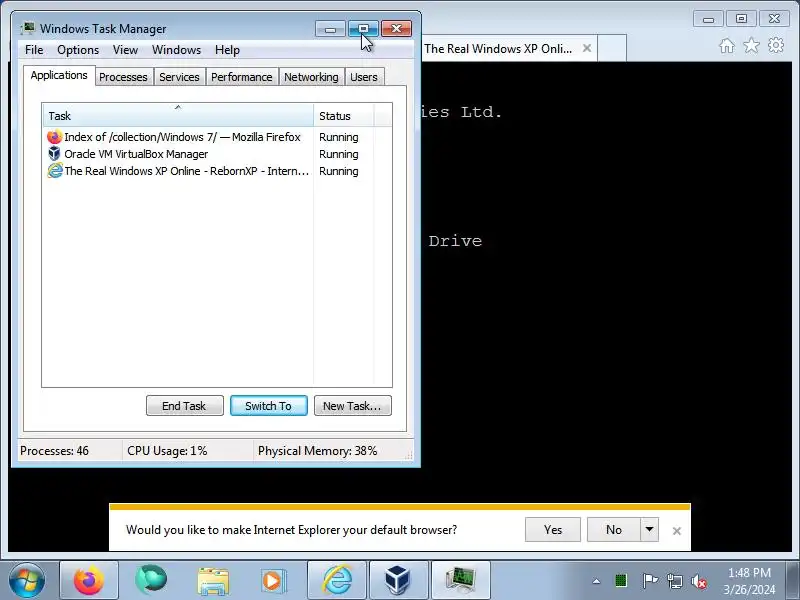This screenshot has height=600, width=800.
Task: Click the End Task button
Action: click(x=185, y=406)
